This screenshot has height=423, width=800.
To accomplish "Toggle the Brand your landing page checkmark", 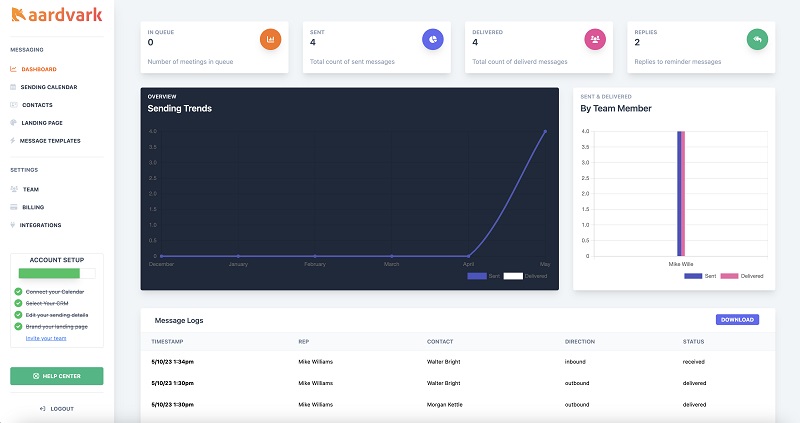I will coord(18,326).
